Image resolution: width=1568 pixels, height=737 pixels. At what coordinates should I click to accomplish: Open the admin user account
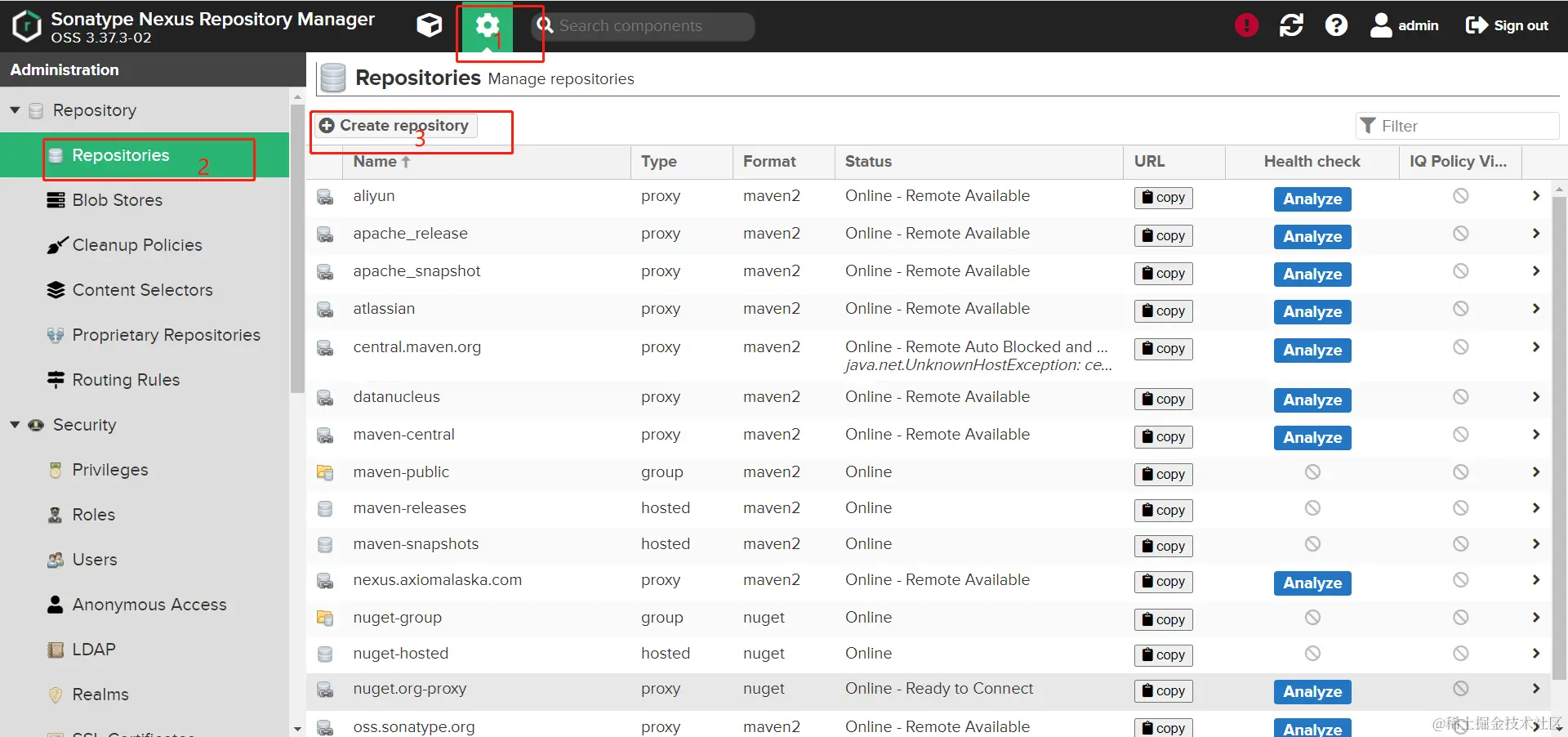[1404, 25]
